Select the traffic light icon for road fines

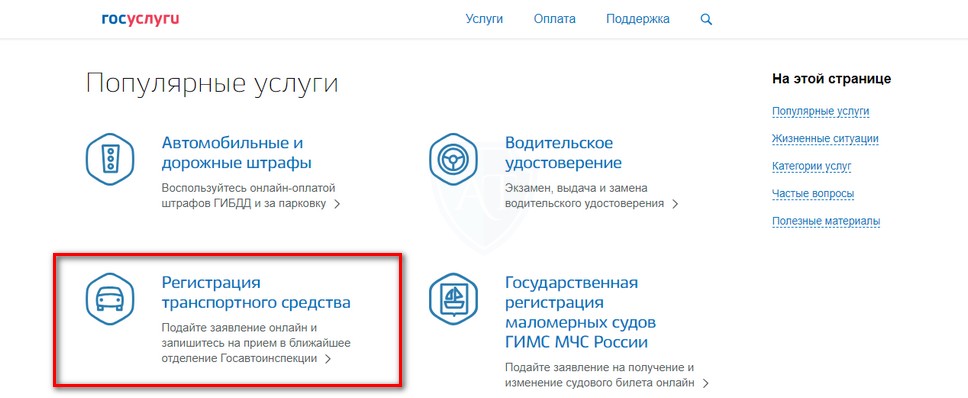(x=110, y=159)
